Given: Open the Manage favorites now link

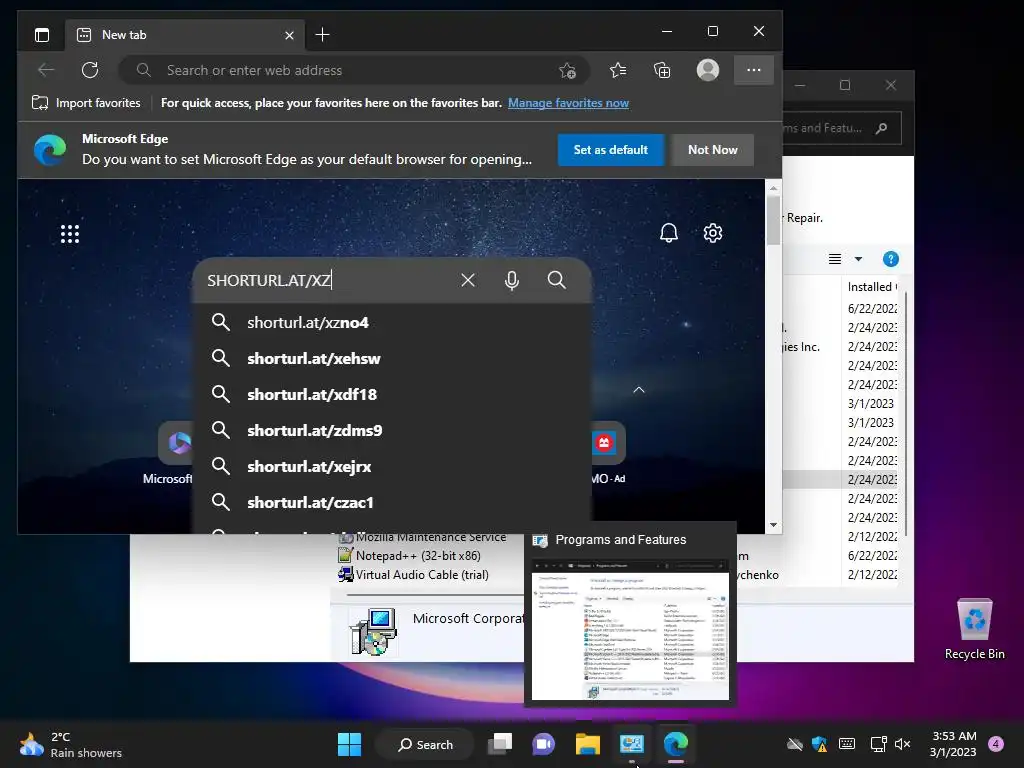Looking at the screenshot, I should pyautogui.click(x=568, y=103).
